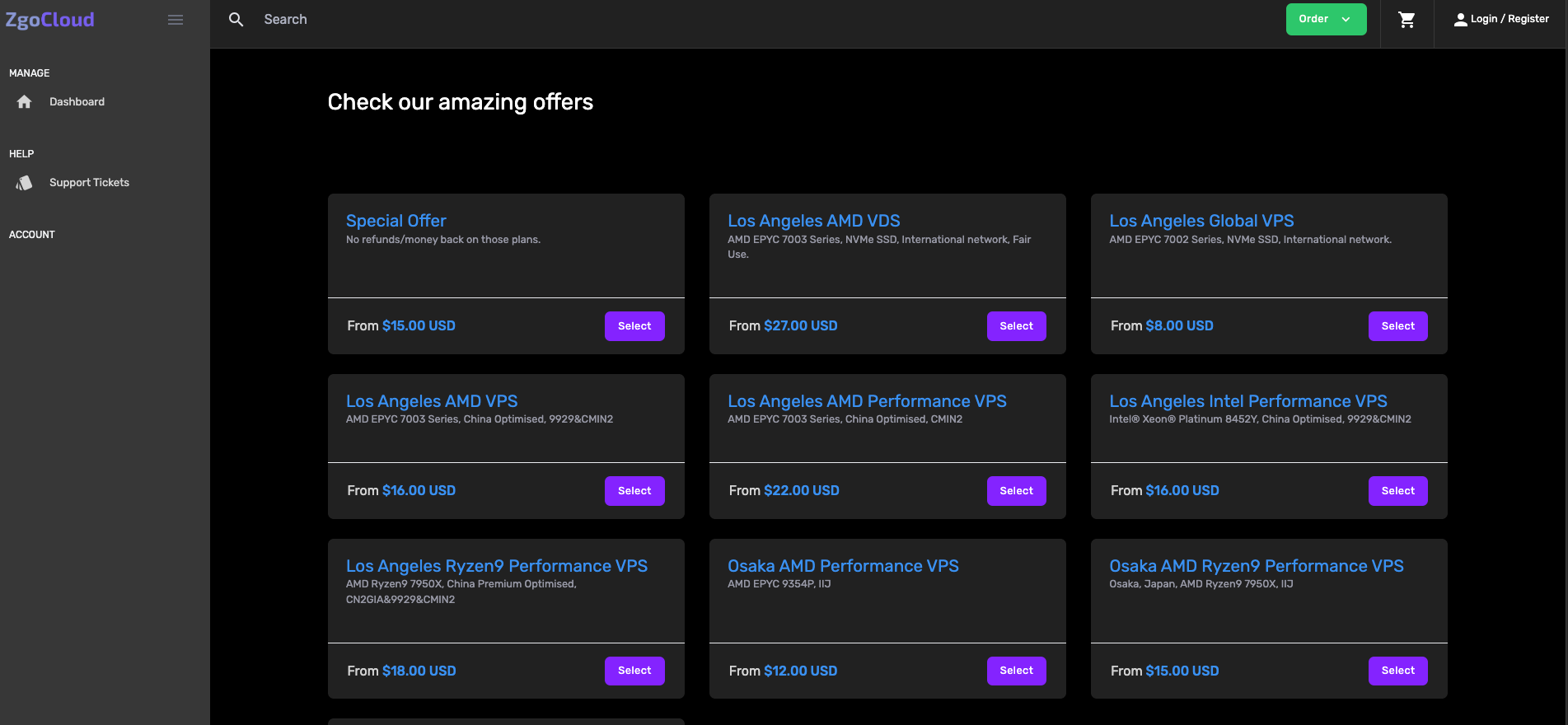
Task: Click the ZgoCloud logo
Action: [50, 20]
